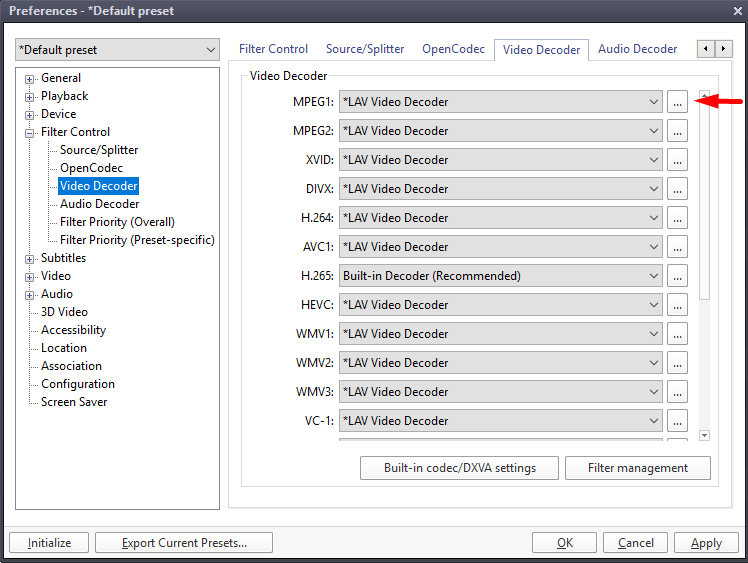Screen dimensions: 748x563
Task: Open settings button for H.265 decoder
Action: 677,276
